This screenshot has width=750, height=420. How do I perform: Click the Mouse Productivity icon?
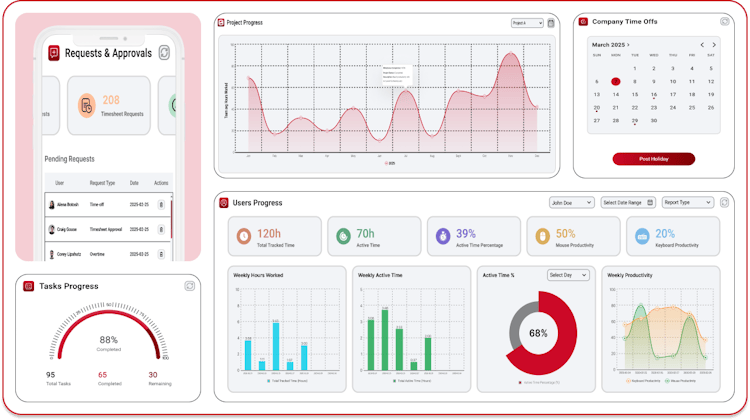(541, 236)
